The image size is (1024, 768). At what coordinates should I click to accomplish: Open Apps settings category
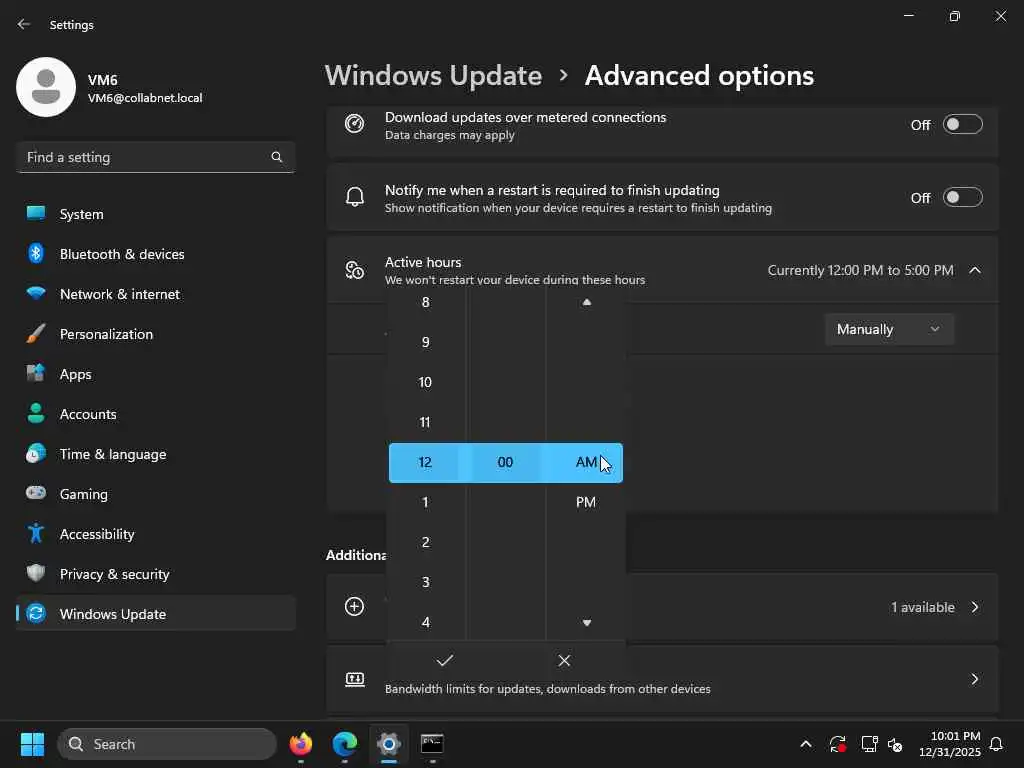click(x=155, y=374)
